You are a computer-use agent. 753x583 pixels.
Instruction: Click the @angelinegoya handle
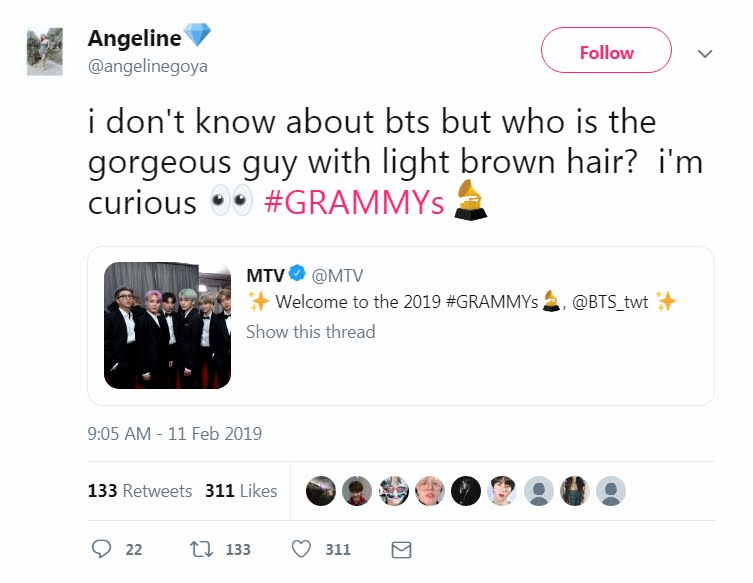pyautogui.click(x=147, y=66)
